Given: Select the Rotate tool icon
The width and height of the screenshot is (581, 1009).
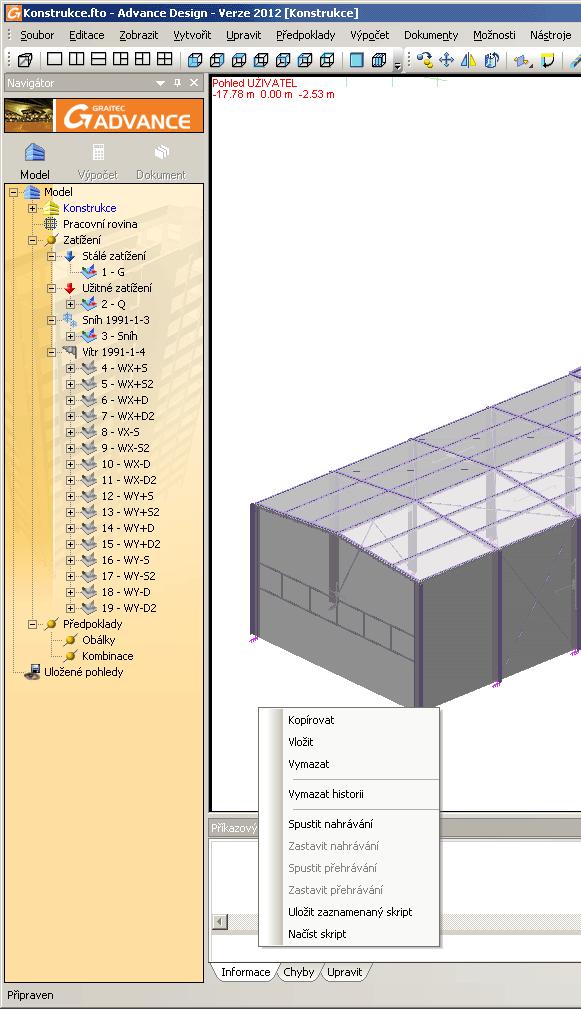Looking at the screenshot, I should 491,60.
